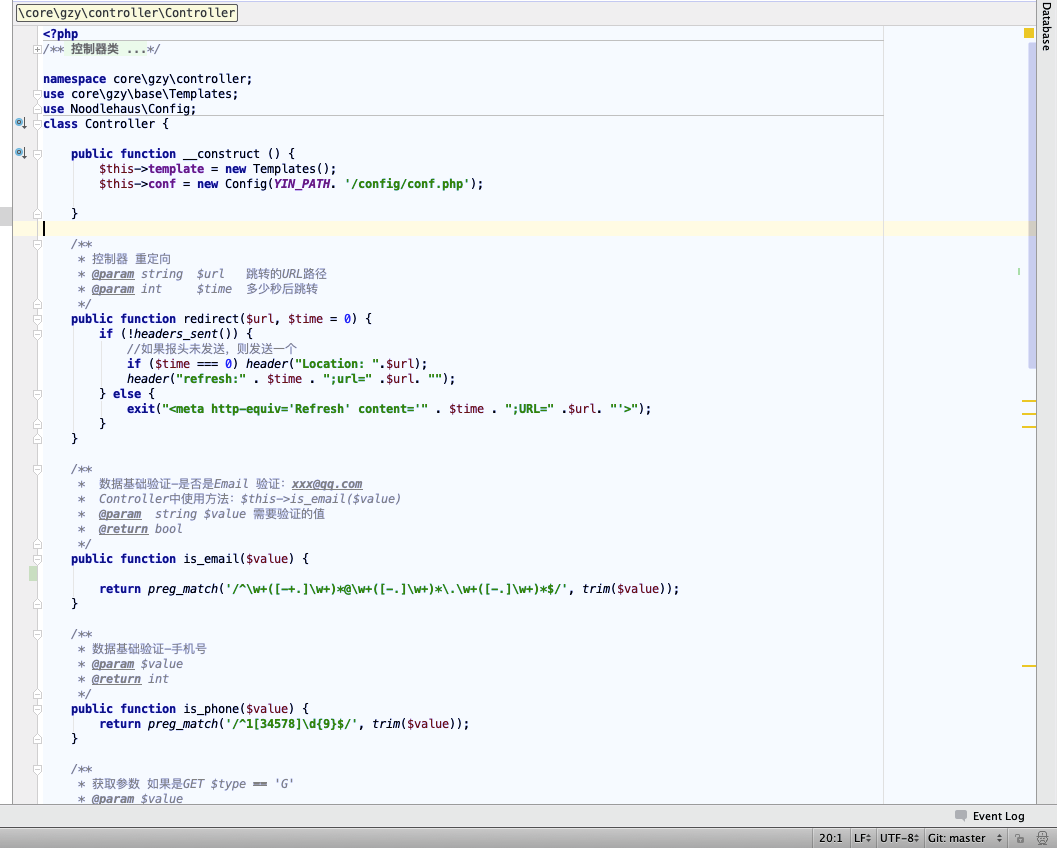Click the 'YIN_PATH' constant

pyautogui.click(x=301, y=183)
